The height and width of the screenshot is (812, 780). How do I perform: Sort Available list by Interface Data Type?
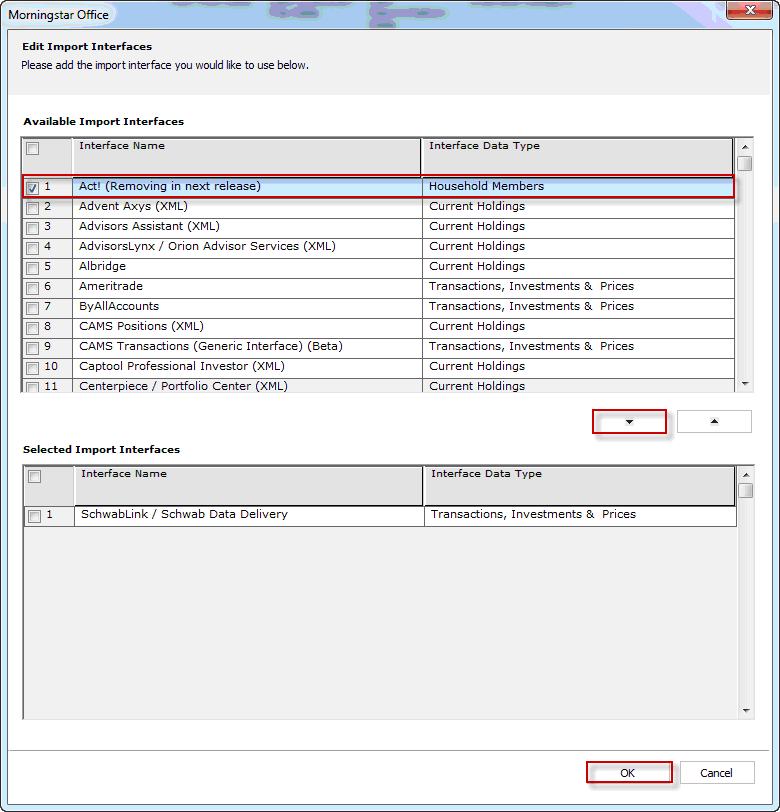[577, 156]
